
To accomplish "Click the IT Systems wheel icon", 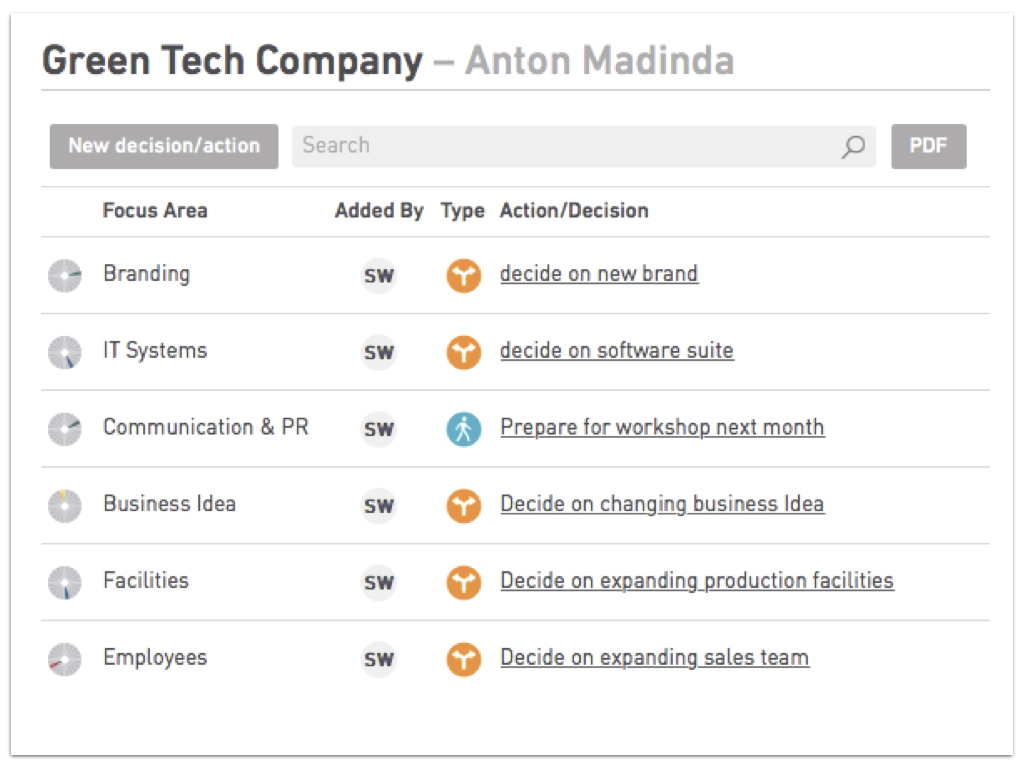I will (65, 353).
